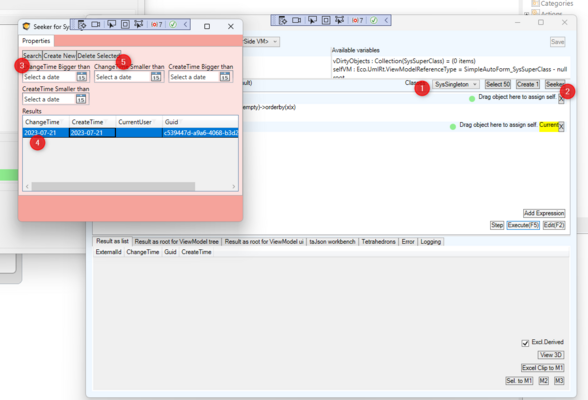This screenshot has width=588, height=400.
Task: Expand the Side VM dropdown
Action: click(x=261, y=41)
